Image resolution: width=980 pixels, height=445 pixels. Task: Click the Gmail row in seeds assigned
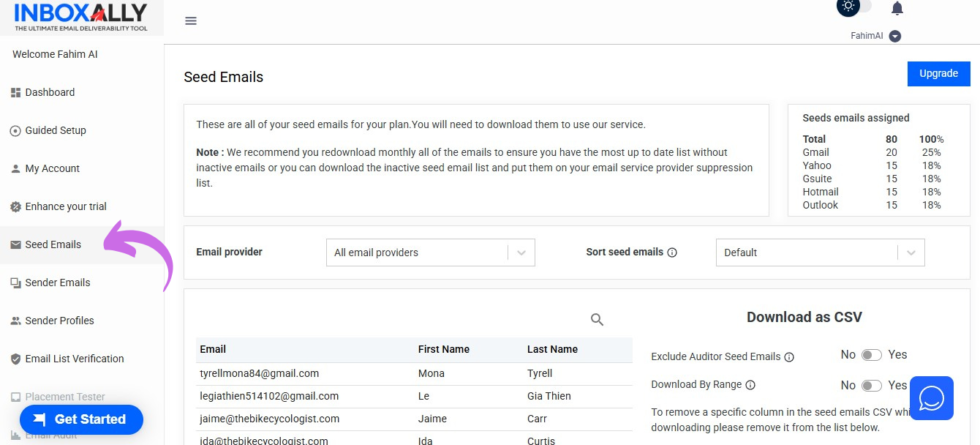[872, 152]
